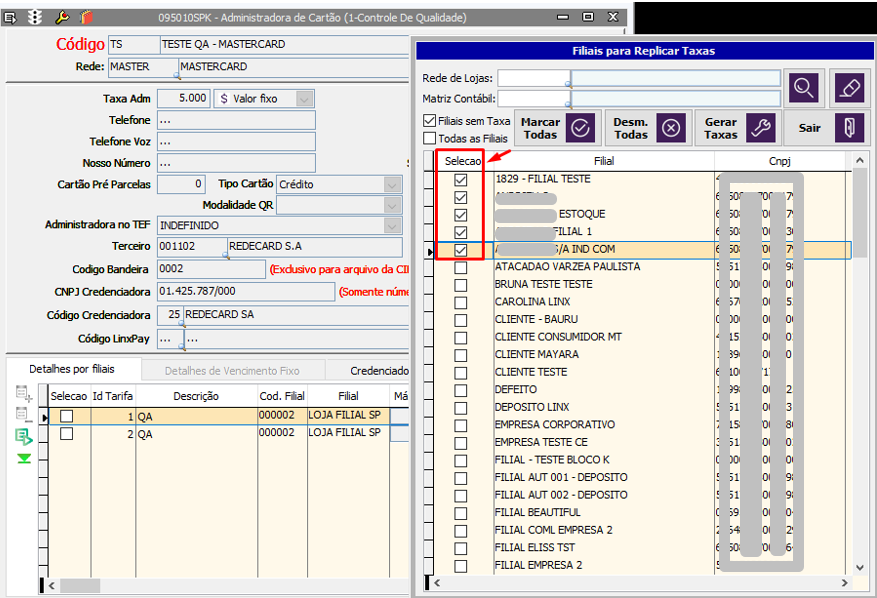Open the wrench tool icon in title bar
Viewport: 877px width, 598px height.
tap(61, 17)
